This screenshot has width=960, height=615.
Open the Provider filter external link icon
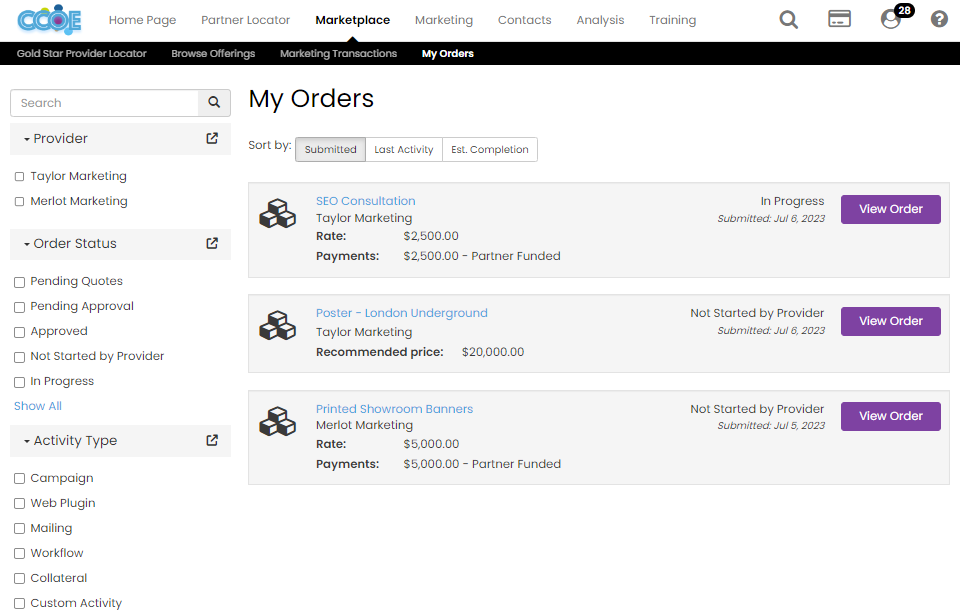(x=211, y=139)
